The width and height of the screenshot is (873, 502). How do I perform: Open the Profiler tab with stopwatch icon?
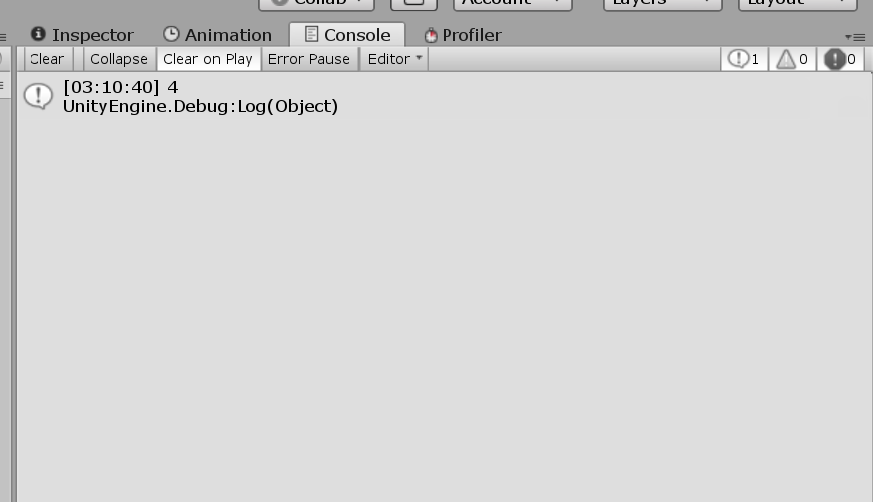tap(463, 35)
